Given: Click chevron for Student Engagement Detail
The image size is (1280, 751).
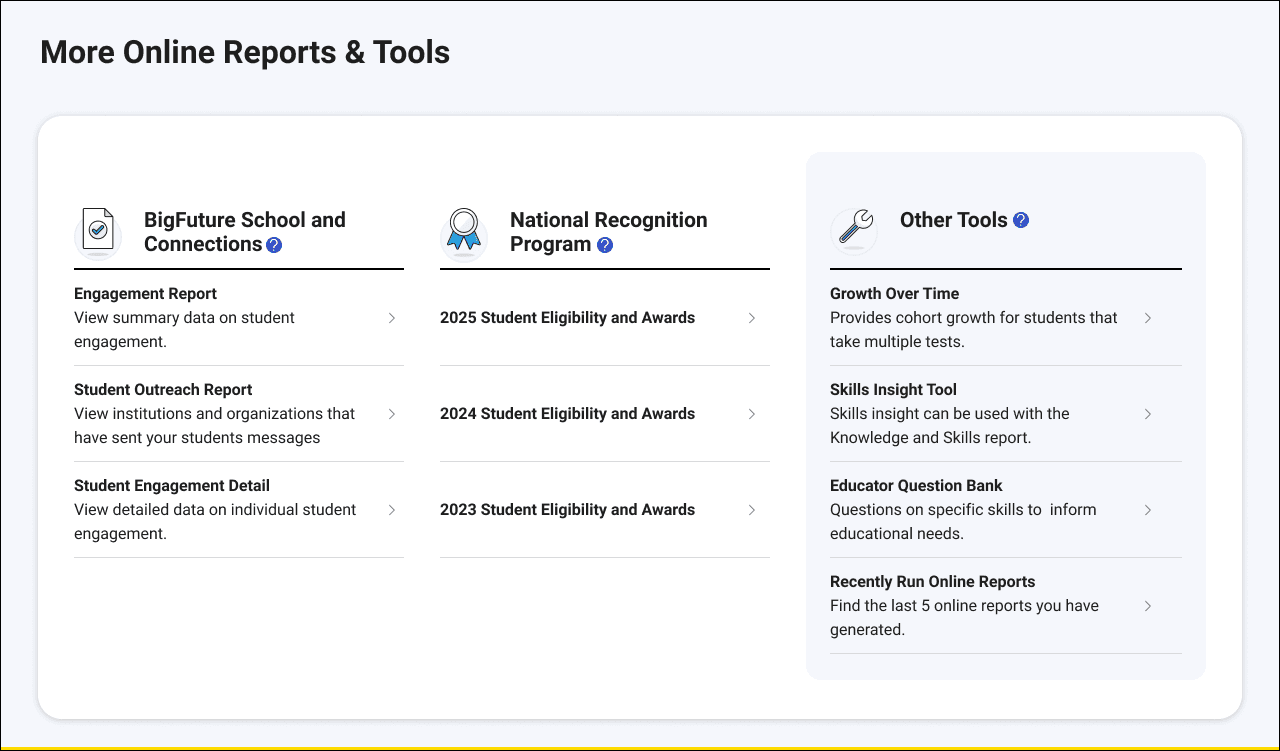Looking at the screenshot, I should tap(392, 510).
